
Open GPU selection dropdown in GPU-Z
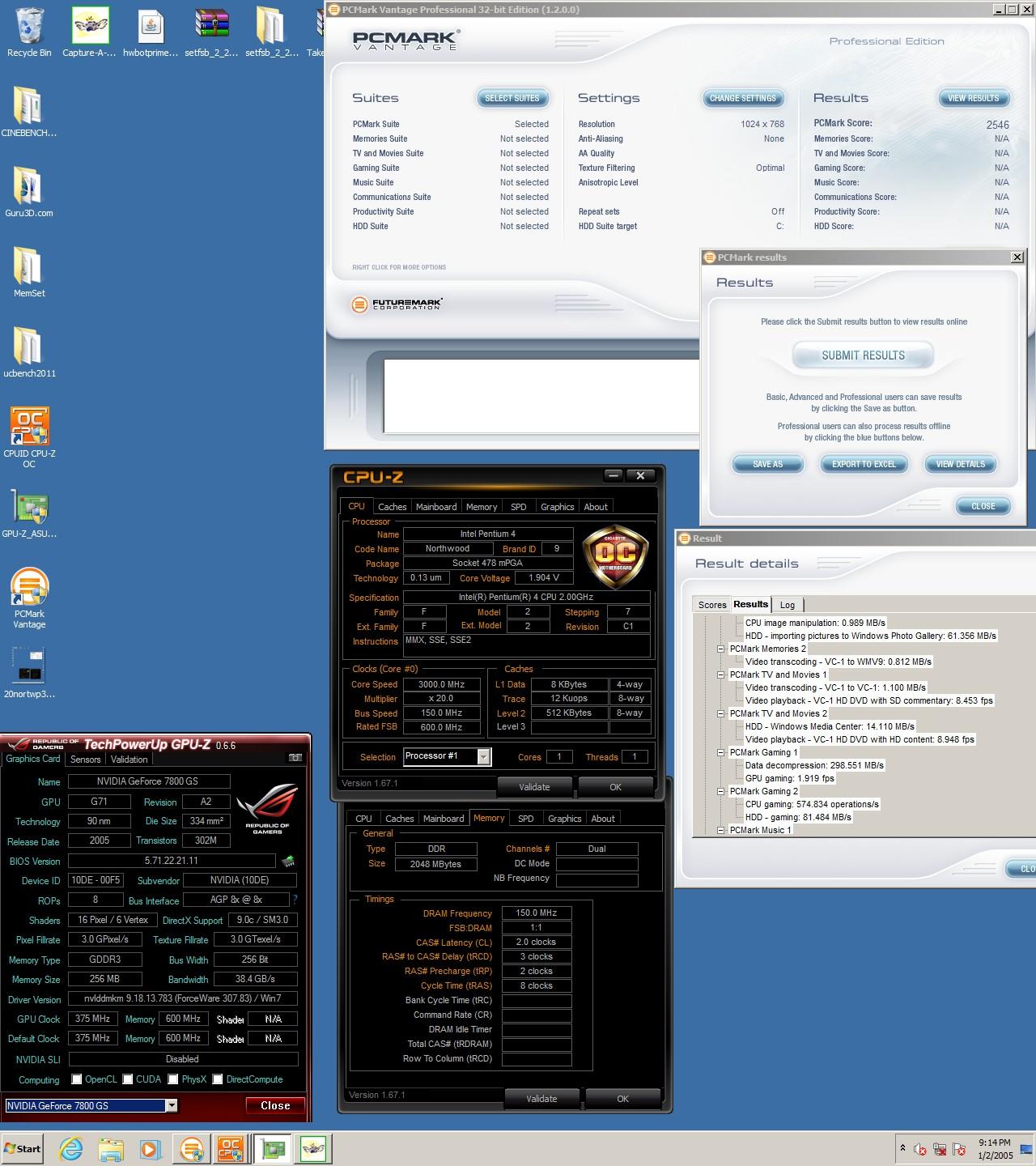click(x=172, y=1105)
